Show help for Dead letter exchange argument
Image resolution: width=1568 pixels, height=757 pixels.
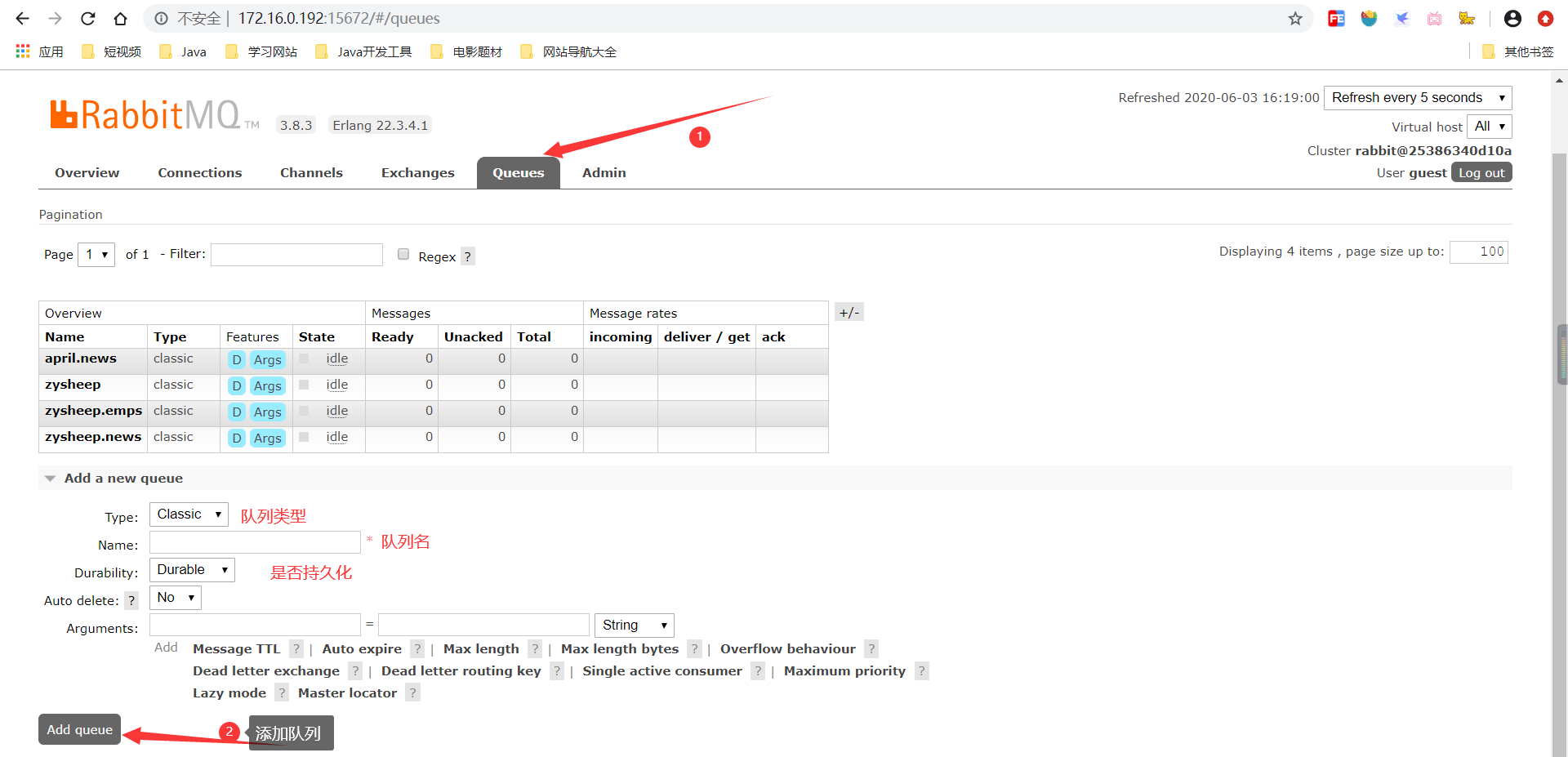coord(355,670)
